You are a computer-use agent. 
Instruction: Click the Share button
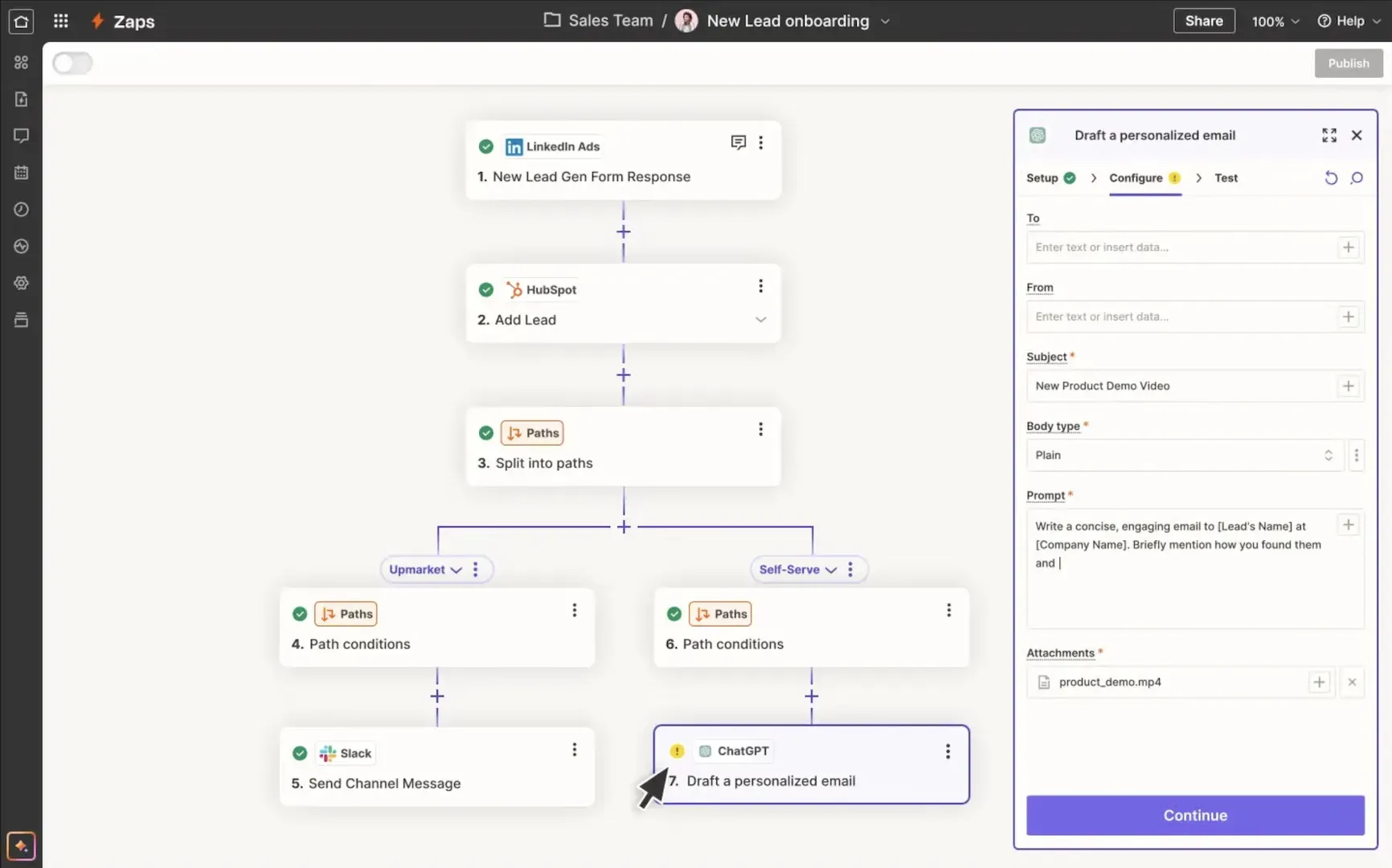pyautogui.click(x=1203, y=21)
